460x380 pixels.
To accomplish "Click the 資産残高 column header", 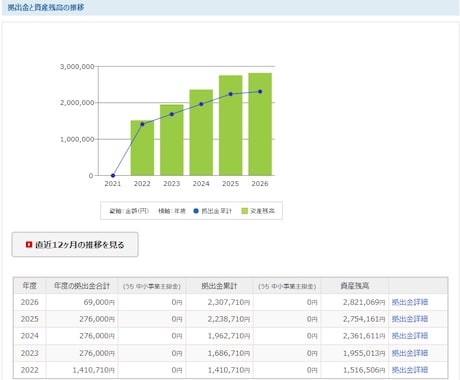I will [x=355, y=286].
